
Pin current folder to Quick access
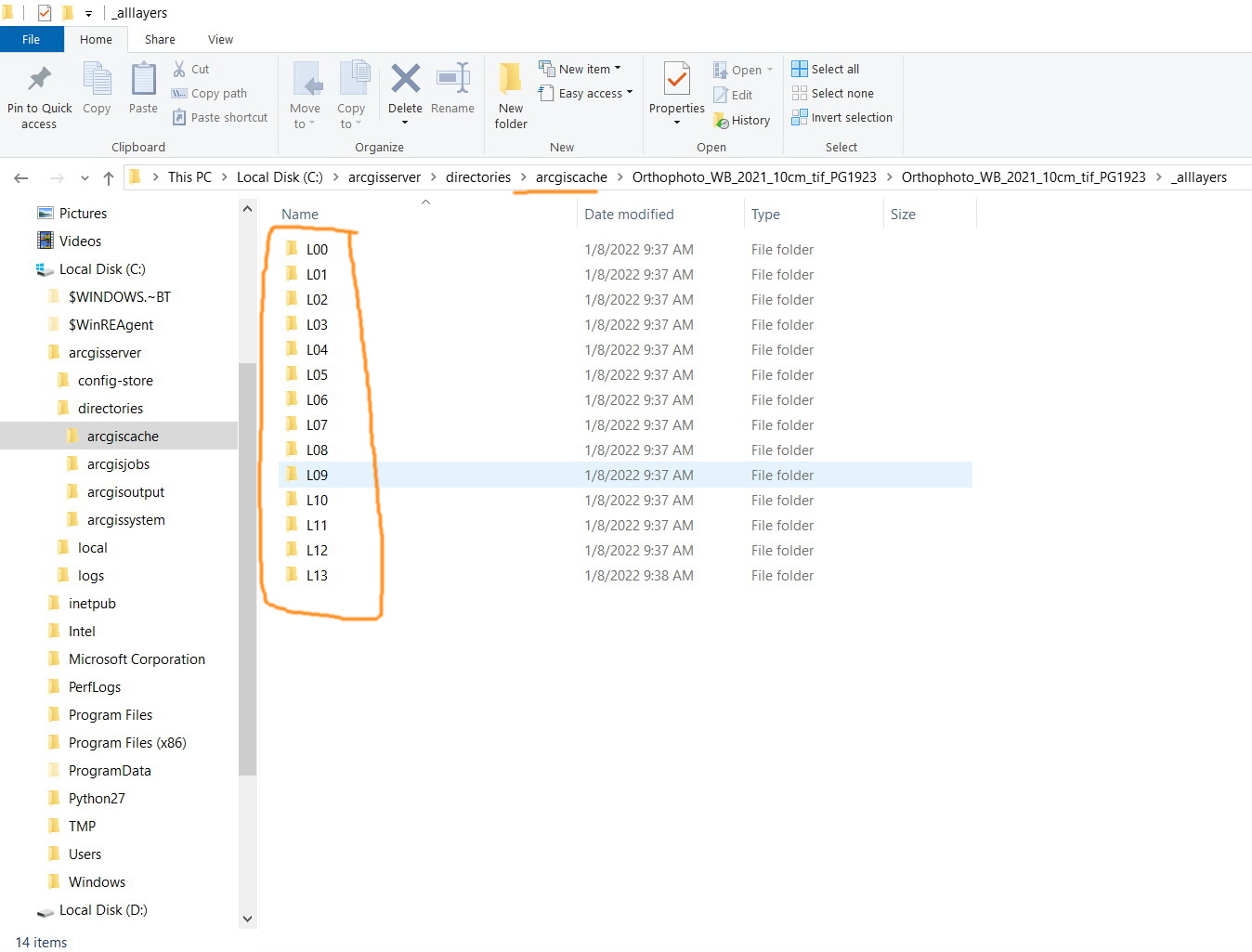pos(38,97)
